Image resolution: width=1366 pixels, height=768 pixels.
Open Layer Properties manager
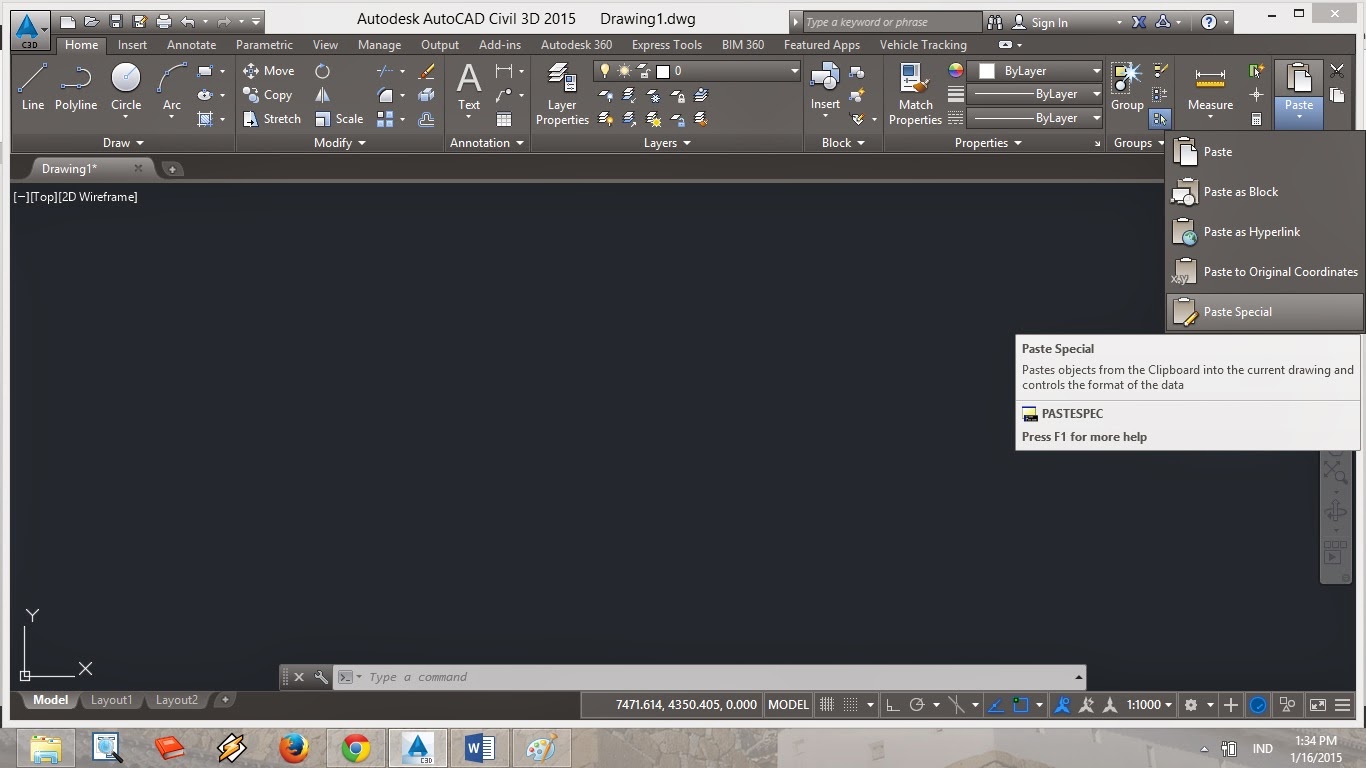click(x=562, y=94)
